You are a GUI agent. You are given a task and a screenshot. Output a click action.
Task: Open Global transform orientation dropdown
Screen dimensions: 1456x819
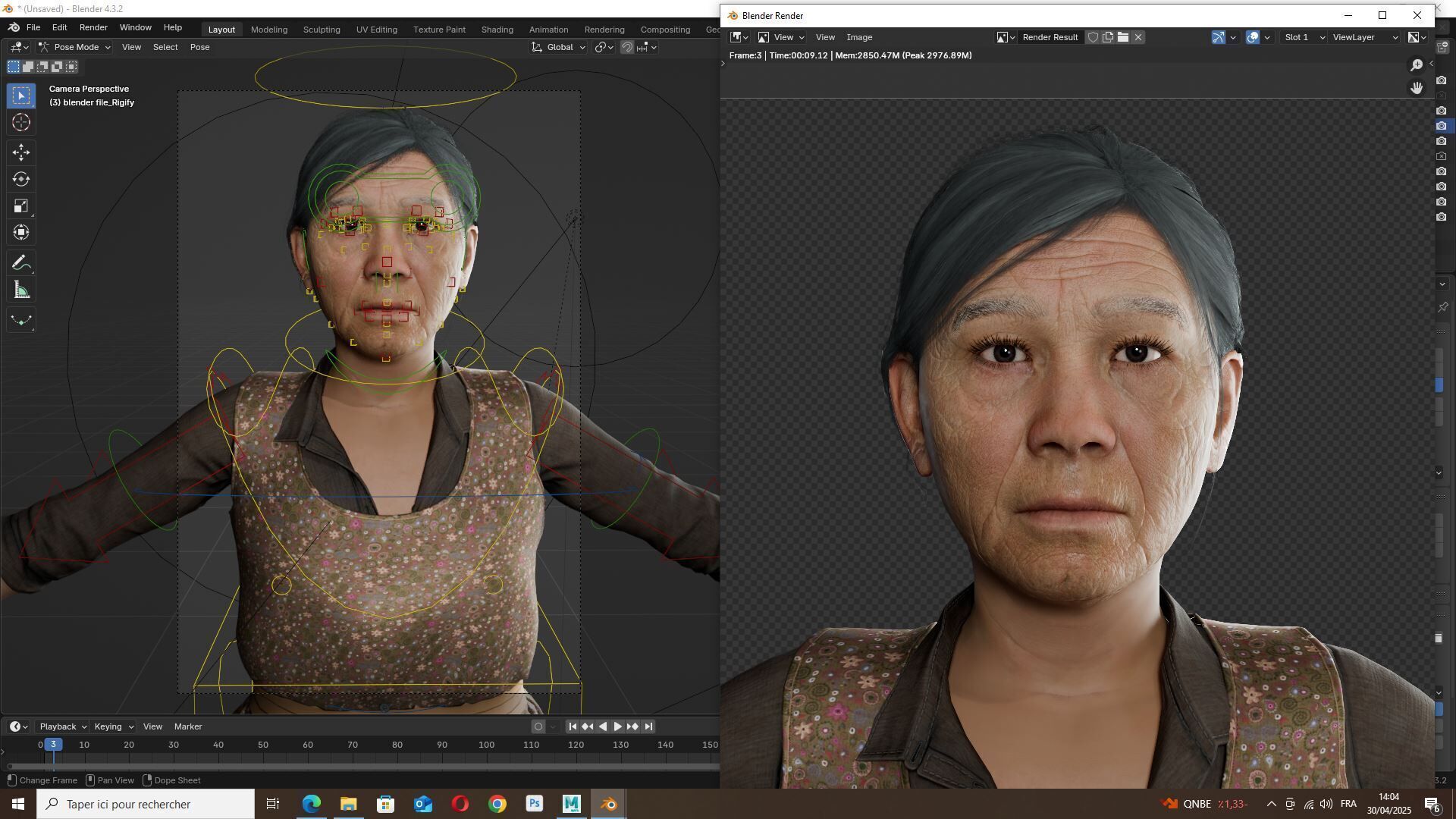point(559,47)
